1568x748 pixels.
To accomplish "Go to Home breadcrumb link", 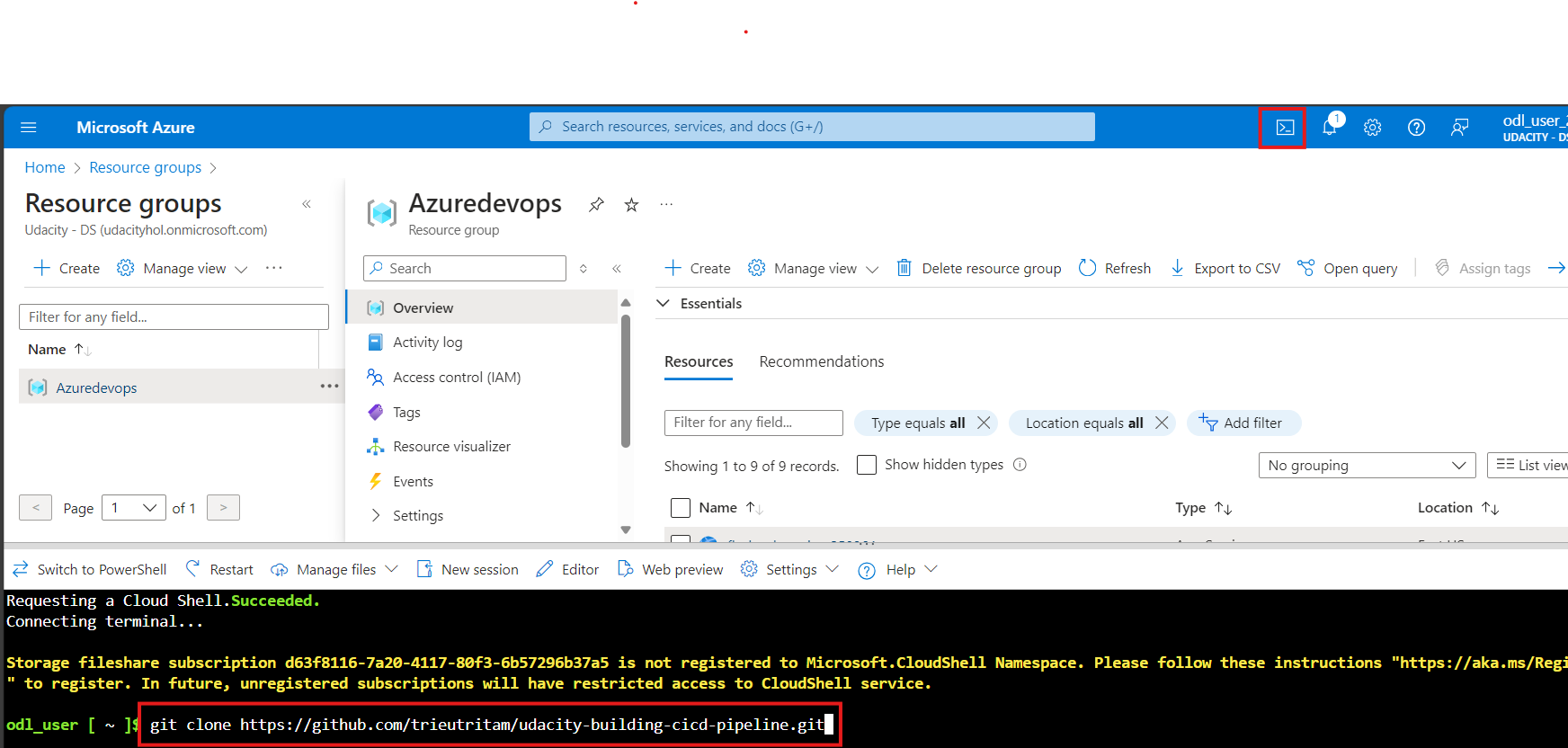I will click(45, 167).
